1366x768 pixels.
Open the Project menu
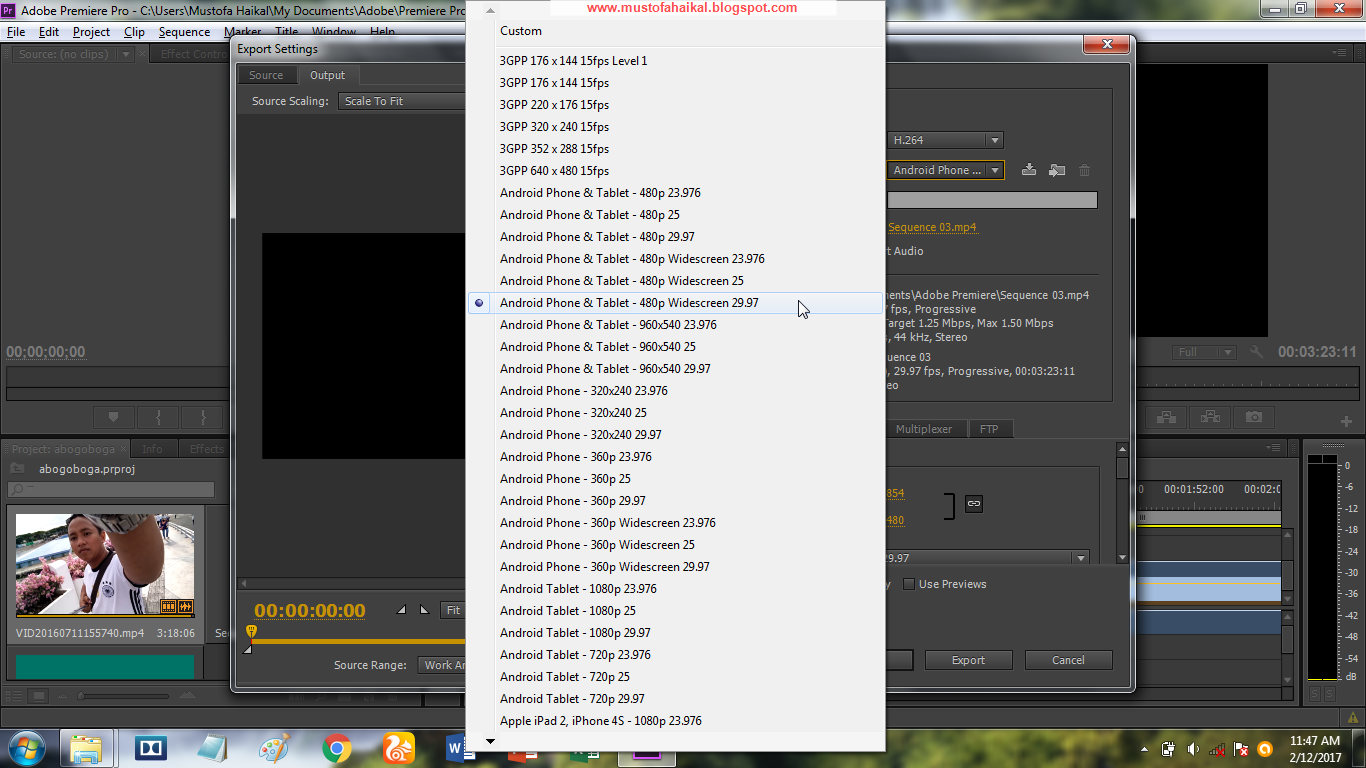pyautogui.click(x=91, y=32)
